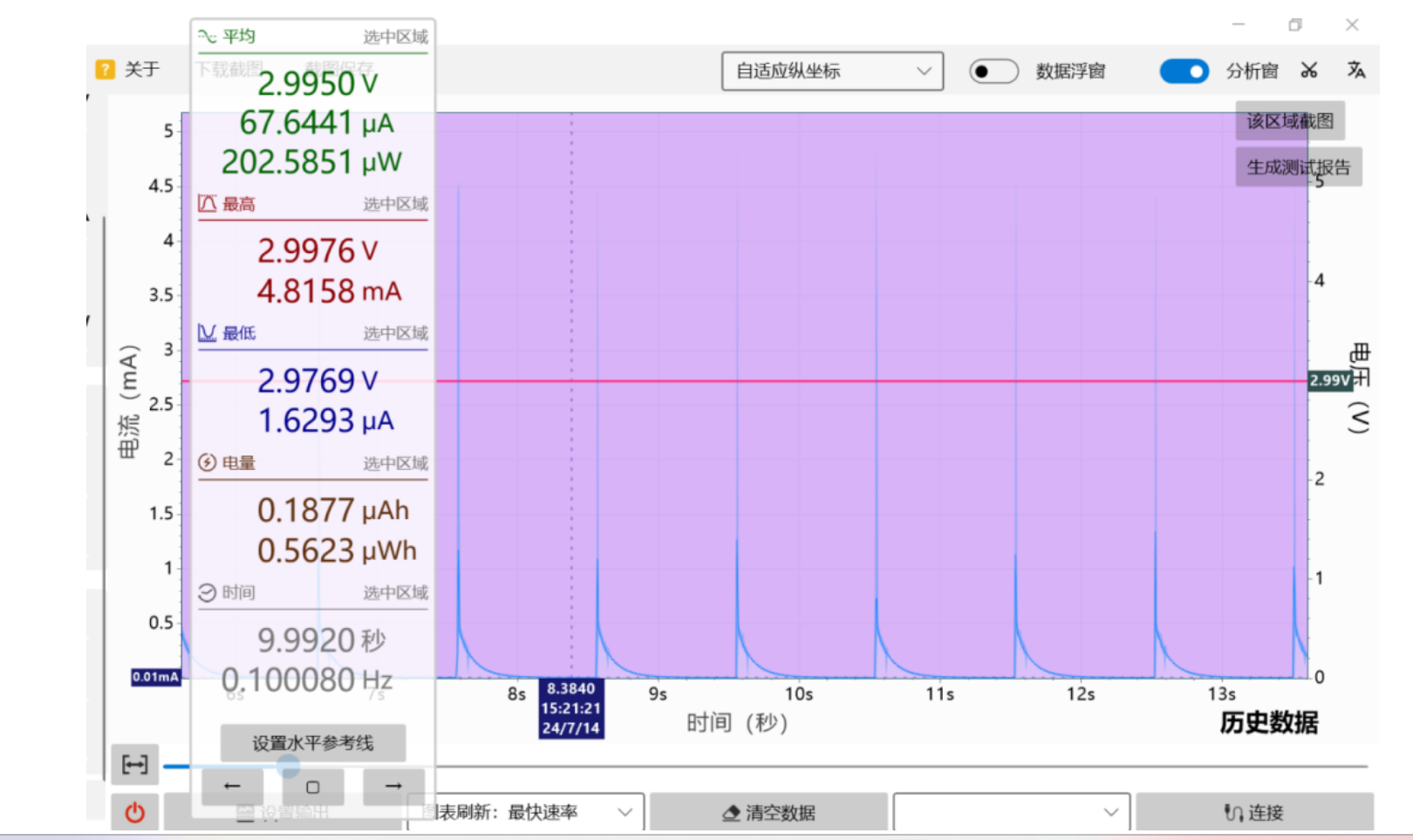
Task: Click 选中区域 next to 最低
Action: 396,333
